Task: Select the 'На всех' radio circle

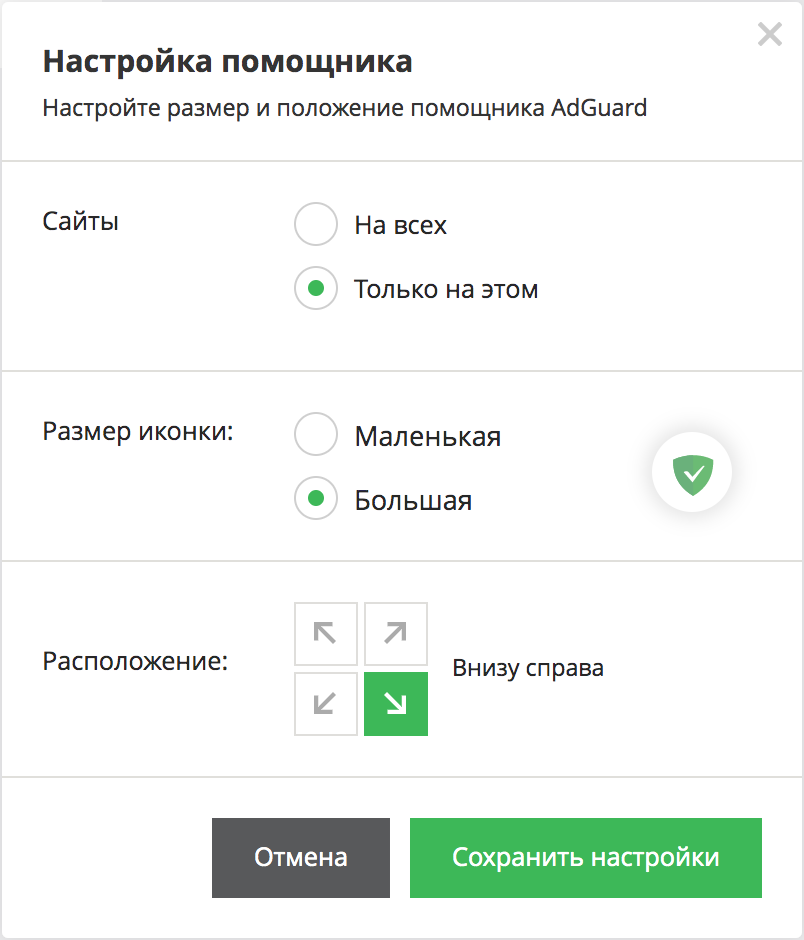Action: (x=316, y=224)
